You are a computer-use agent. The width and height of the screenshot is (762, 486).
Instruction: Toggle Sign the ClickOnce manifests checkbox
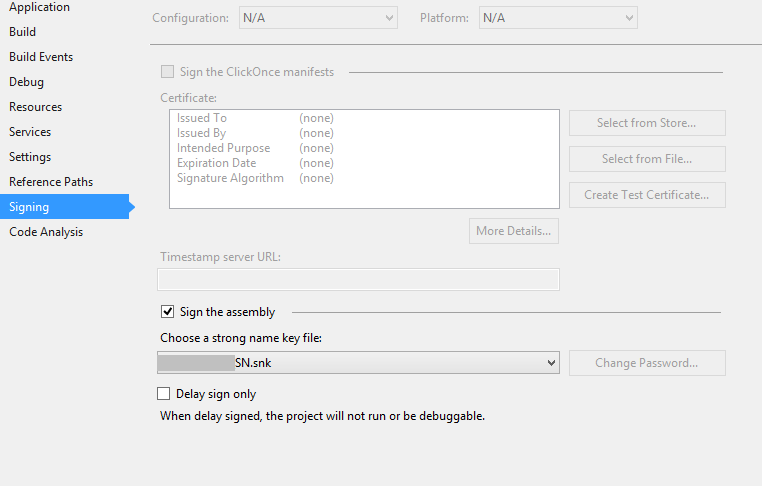pyautogui.click(x=168, y=72)
